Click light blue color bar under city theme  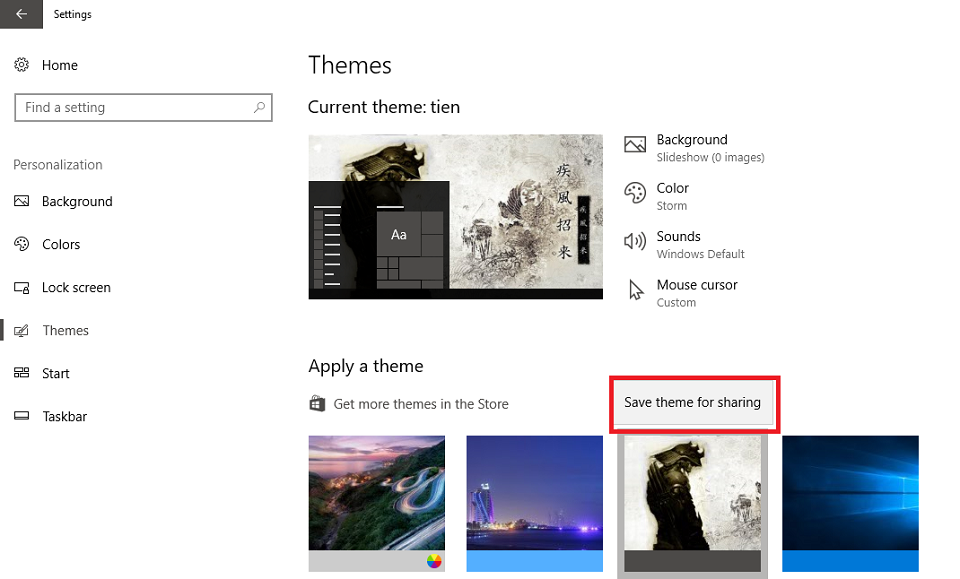point(534,561)
